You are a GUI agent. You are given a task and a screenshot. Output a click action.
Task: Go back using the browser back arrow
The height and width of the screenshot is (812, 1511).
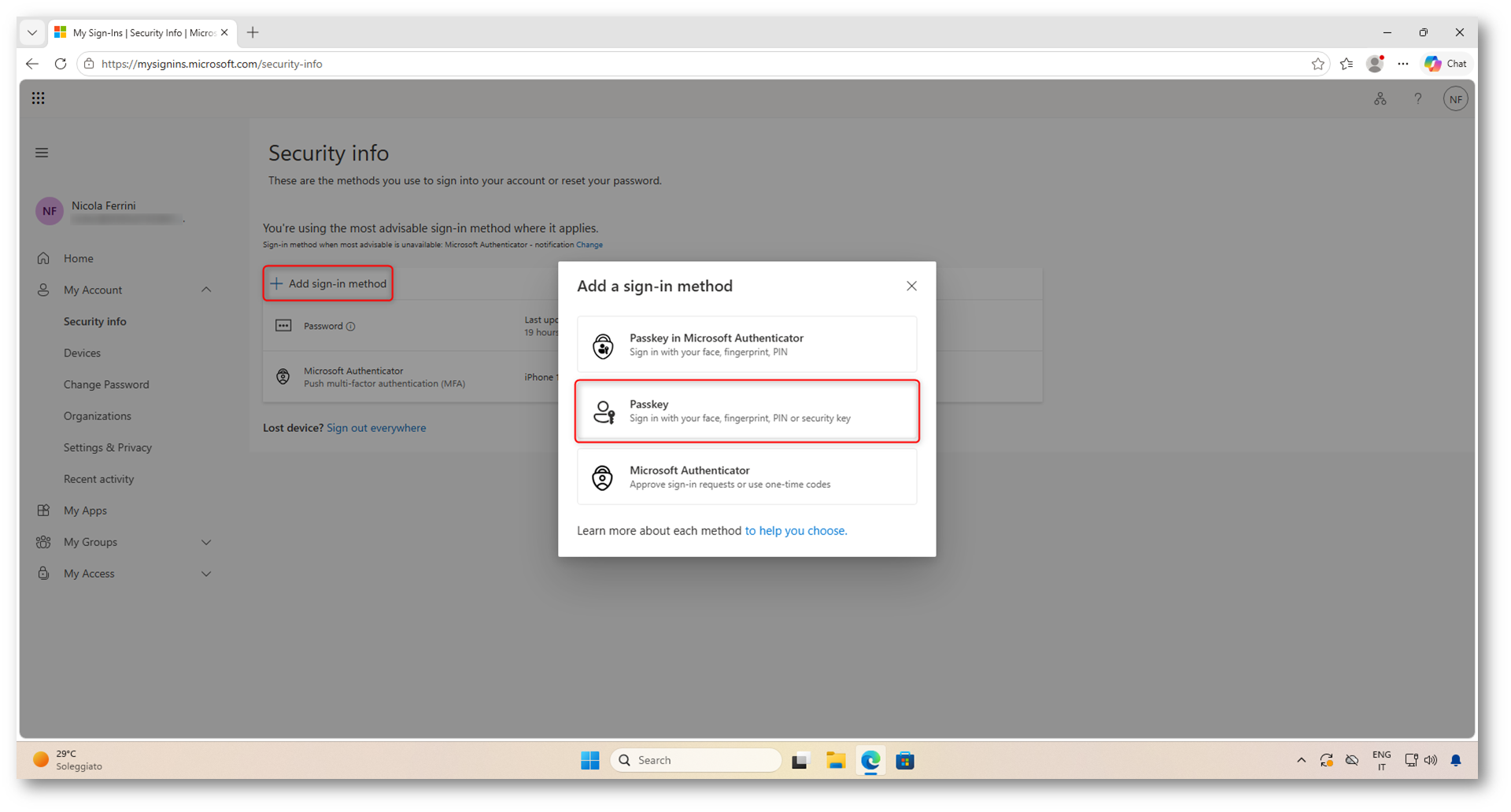(32, 64)
